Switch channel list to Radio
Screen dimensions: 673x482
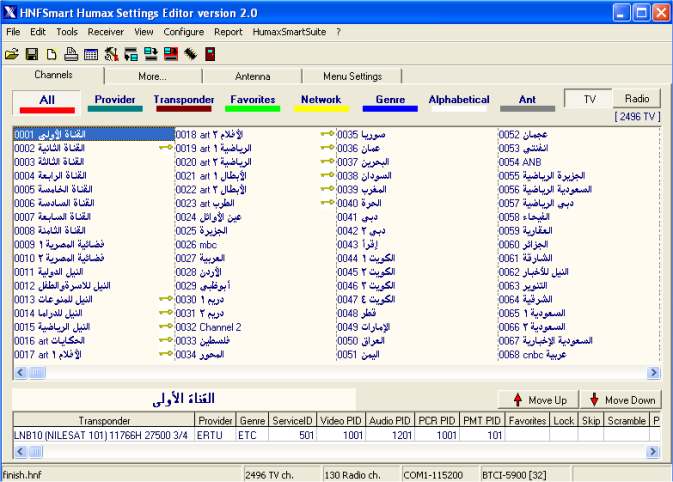pyautogui.click(x=637, y=99)
